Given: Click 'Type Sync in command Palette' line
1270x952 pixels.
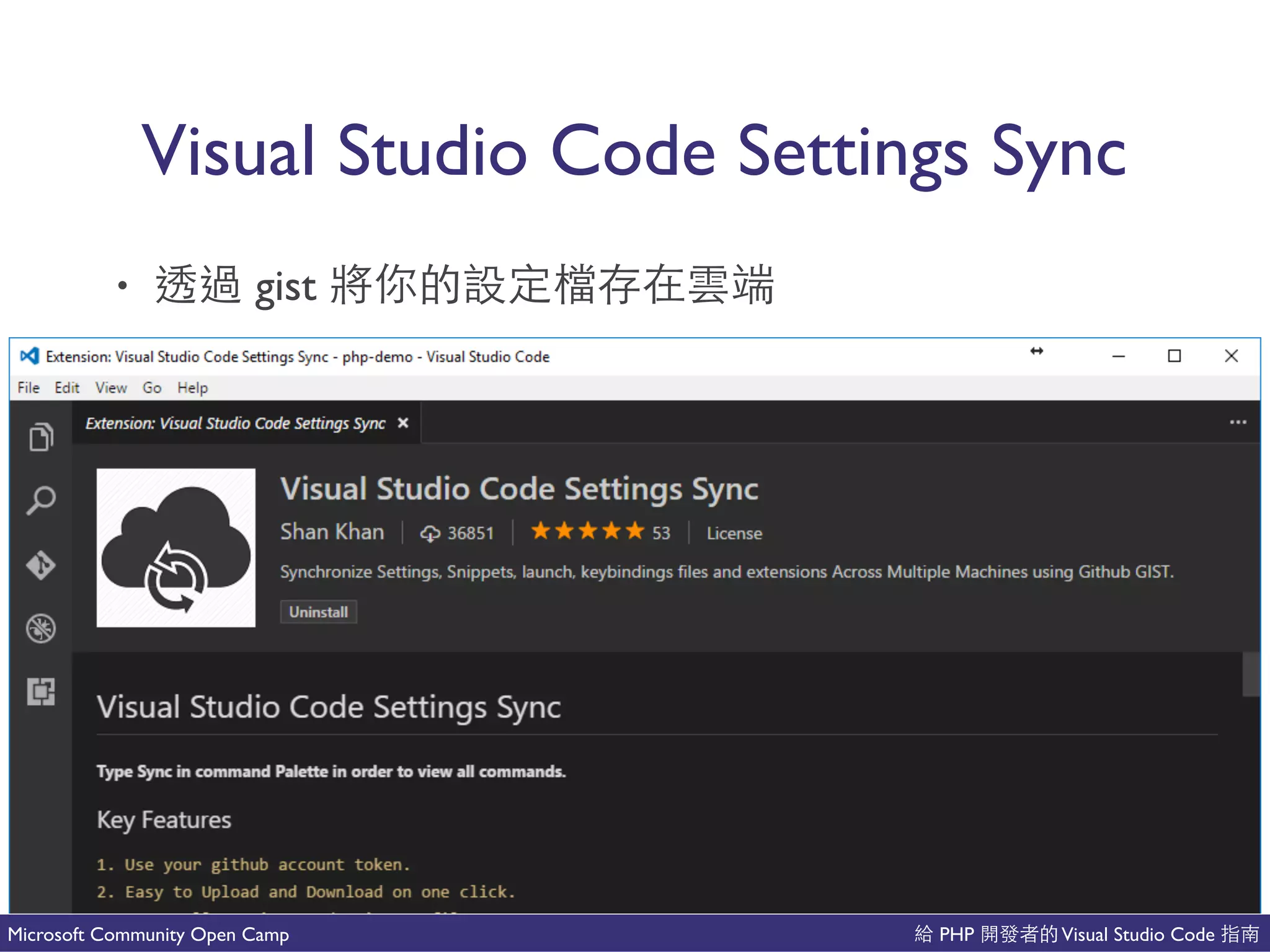Looking at the screenshot, I should [x=331, y=772].
